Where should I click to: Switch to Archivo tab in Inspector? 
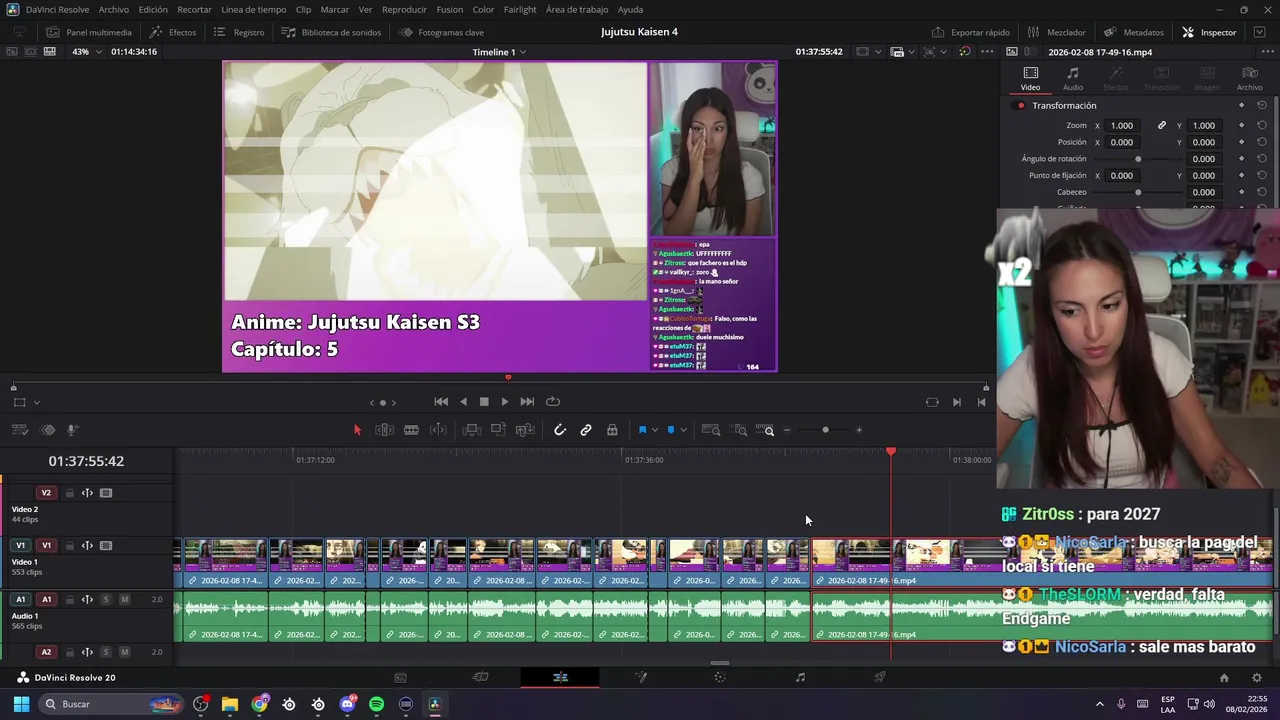[x=1249, y=79]
